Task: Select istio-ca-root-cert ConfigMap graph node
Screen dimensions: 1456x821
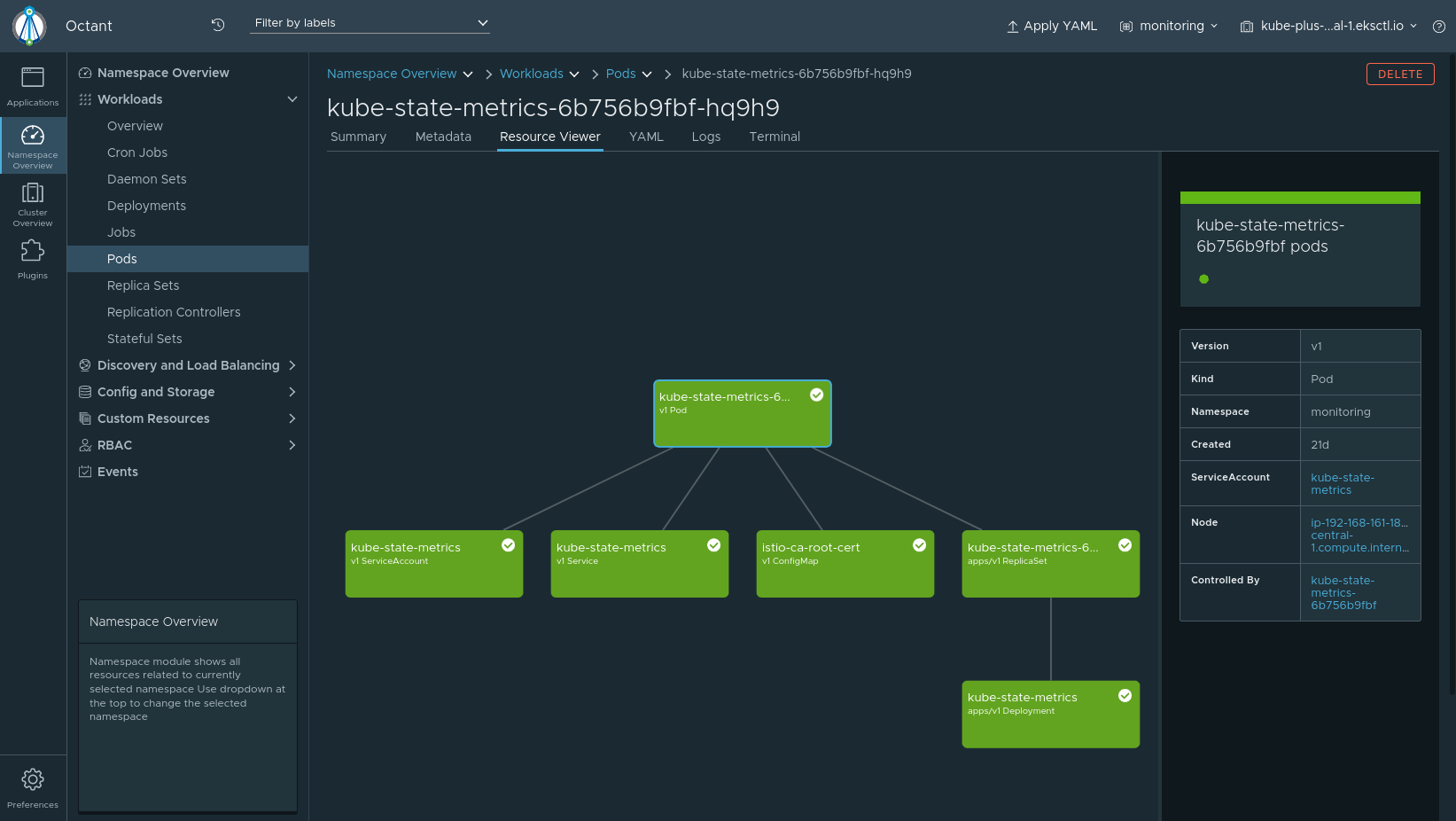Action: (x=845, y=564)
